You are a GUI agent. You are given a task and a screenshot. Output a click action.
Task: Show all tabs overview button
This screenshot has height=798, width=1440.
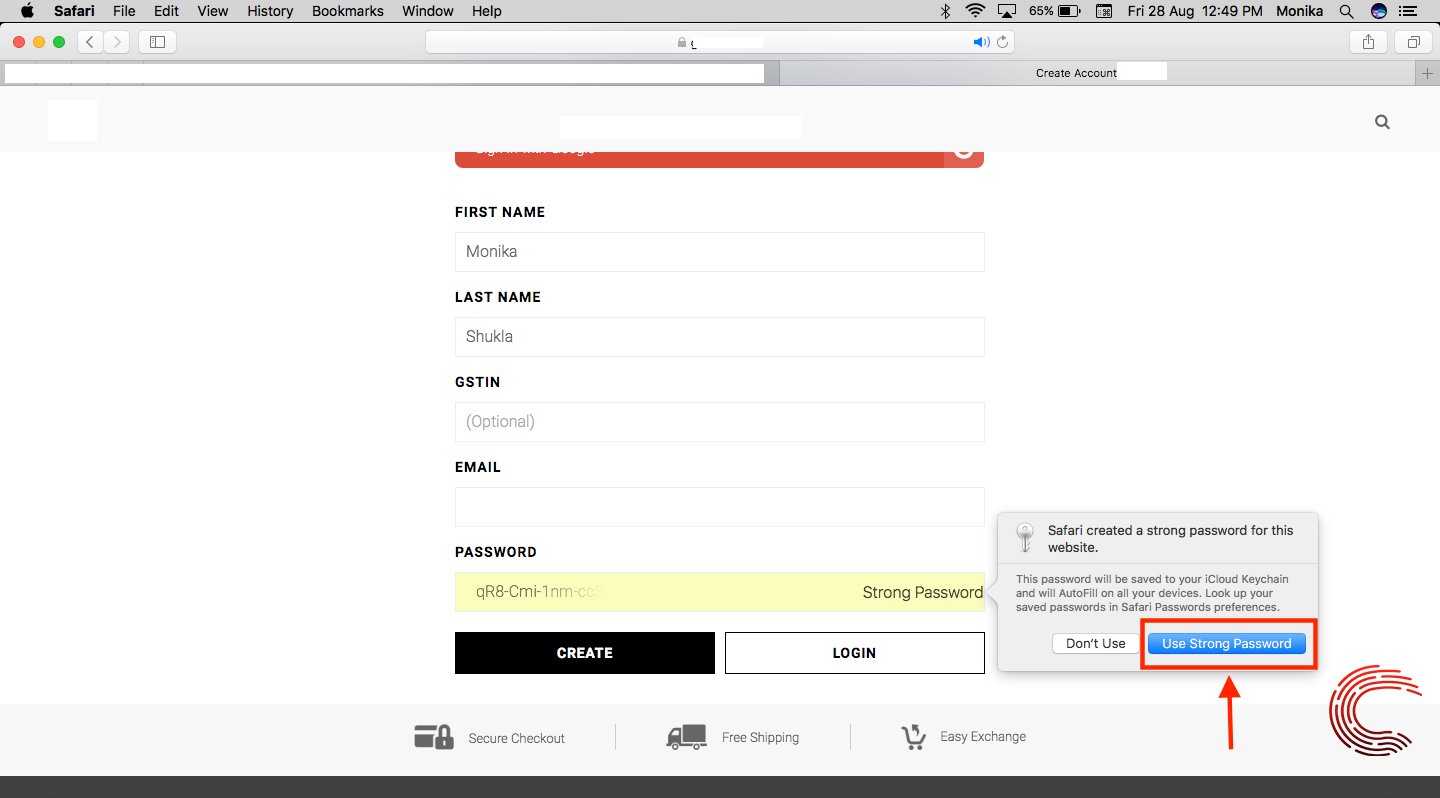[x=1414, y=42]
